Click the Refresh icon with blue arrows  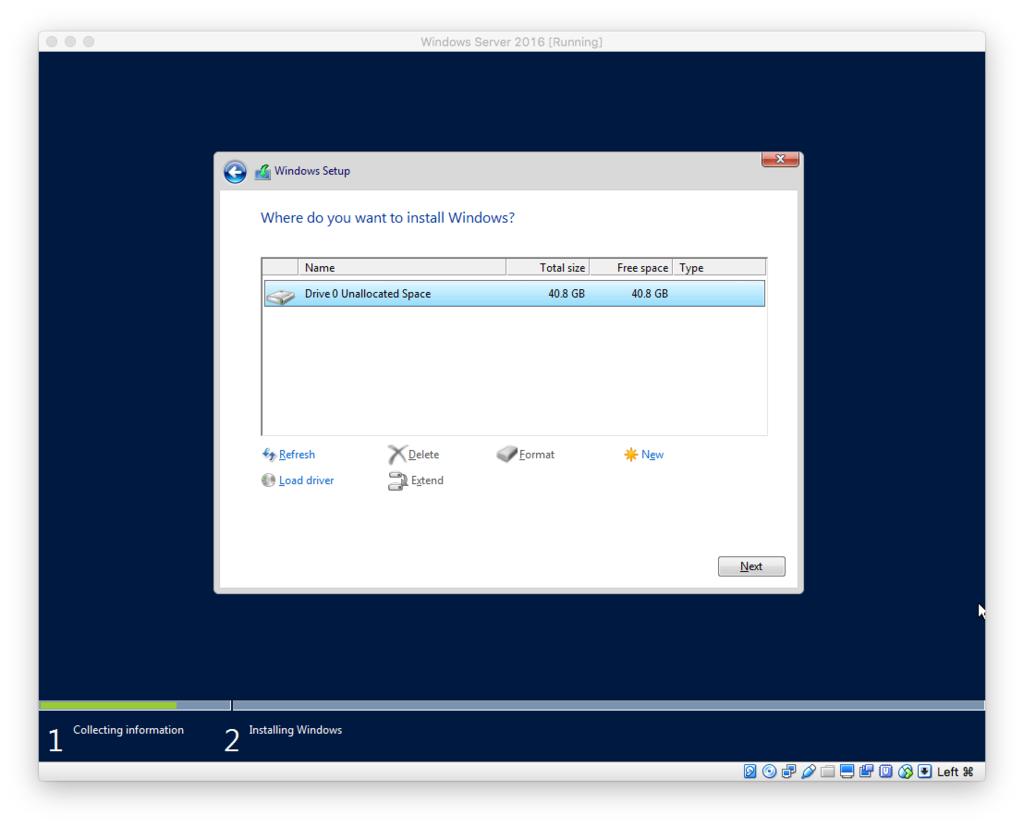click(x=268, y=454)
